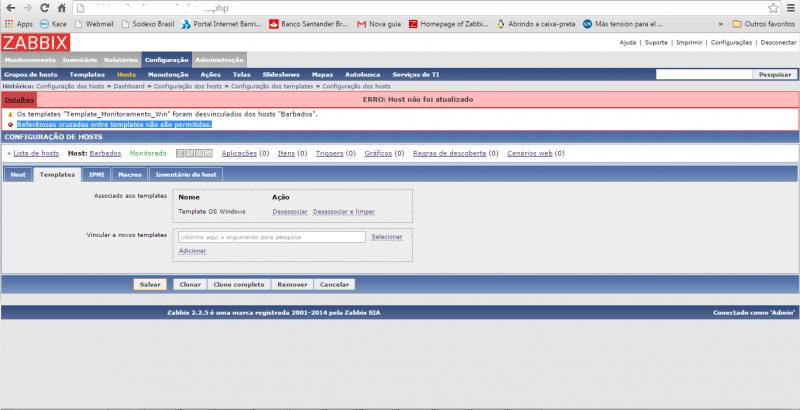Viewport: 800px width, 410px height.
Task: Open Outros favoritos folder
Action: coord(763,24)
